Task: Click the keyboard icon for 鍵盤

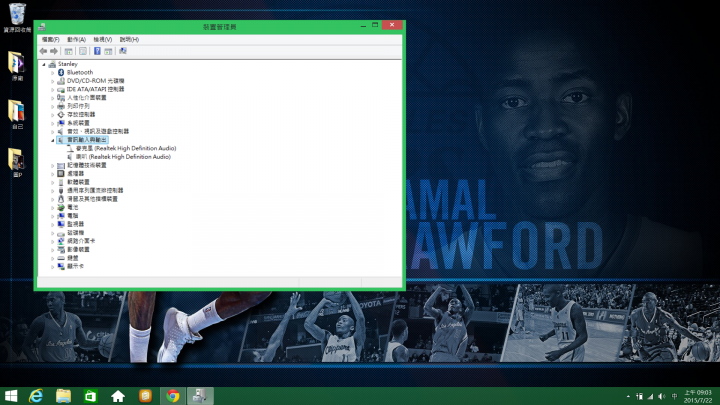Action: tap(61, 258)
